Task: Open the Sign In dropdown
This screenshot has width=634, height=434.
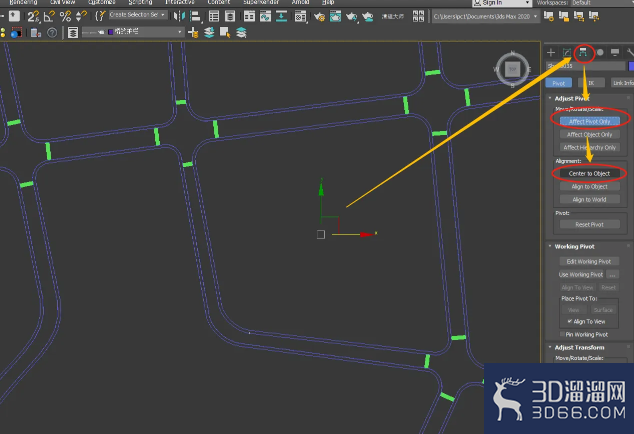Action: 501,3
